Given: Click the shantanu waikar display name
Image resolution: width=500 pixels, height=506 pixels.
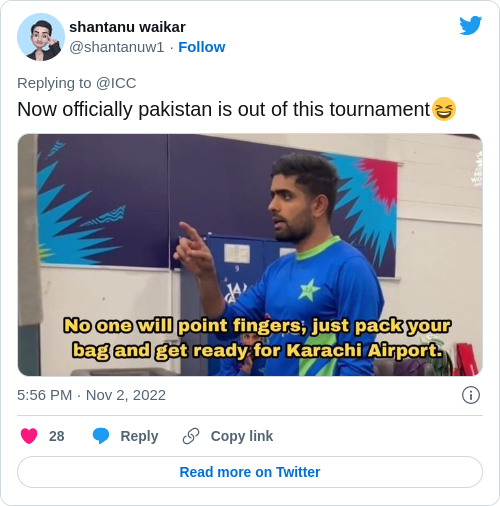Looking at the screenshot, I should [127, 27].
